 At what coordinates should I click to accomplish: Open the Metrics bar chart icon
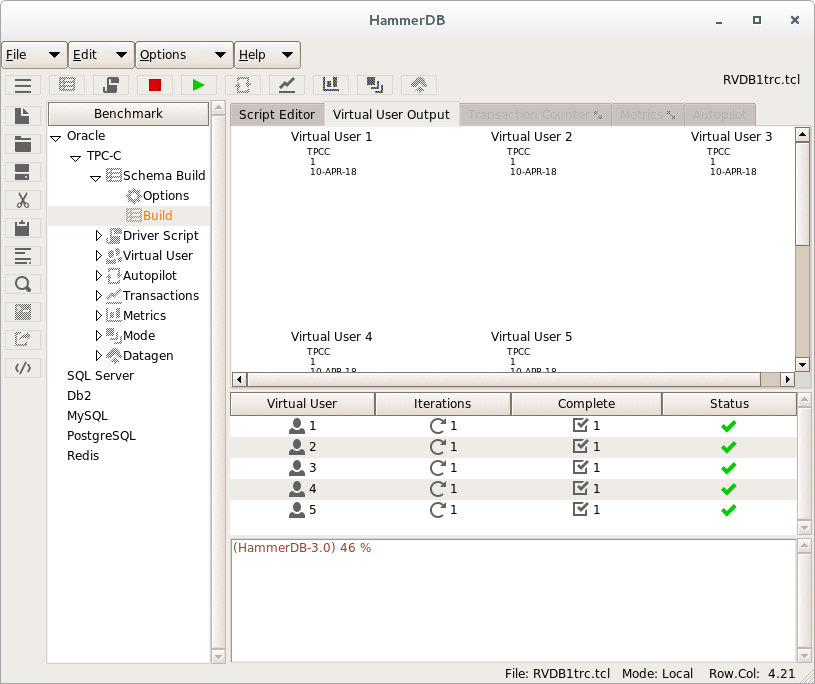[x=331, y=85]
